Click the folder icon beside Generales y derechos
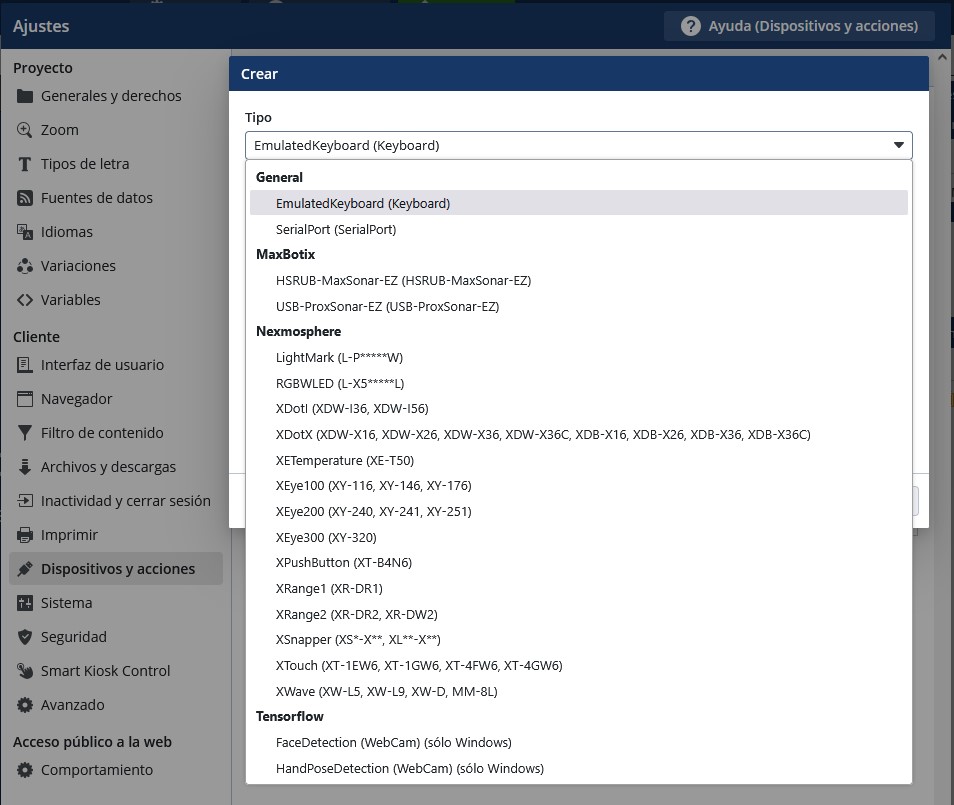The width and height of the screenshot is (954, 805). pos(25,96)
